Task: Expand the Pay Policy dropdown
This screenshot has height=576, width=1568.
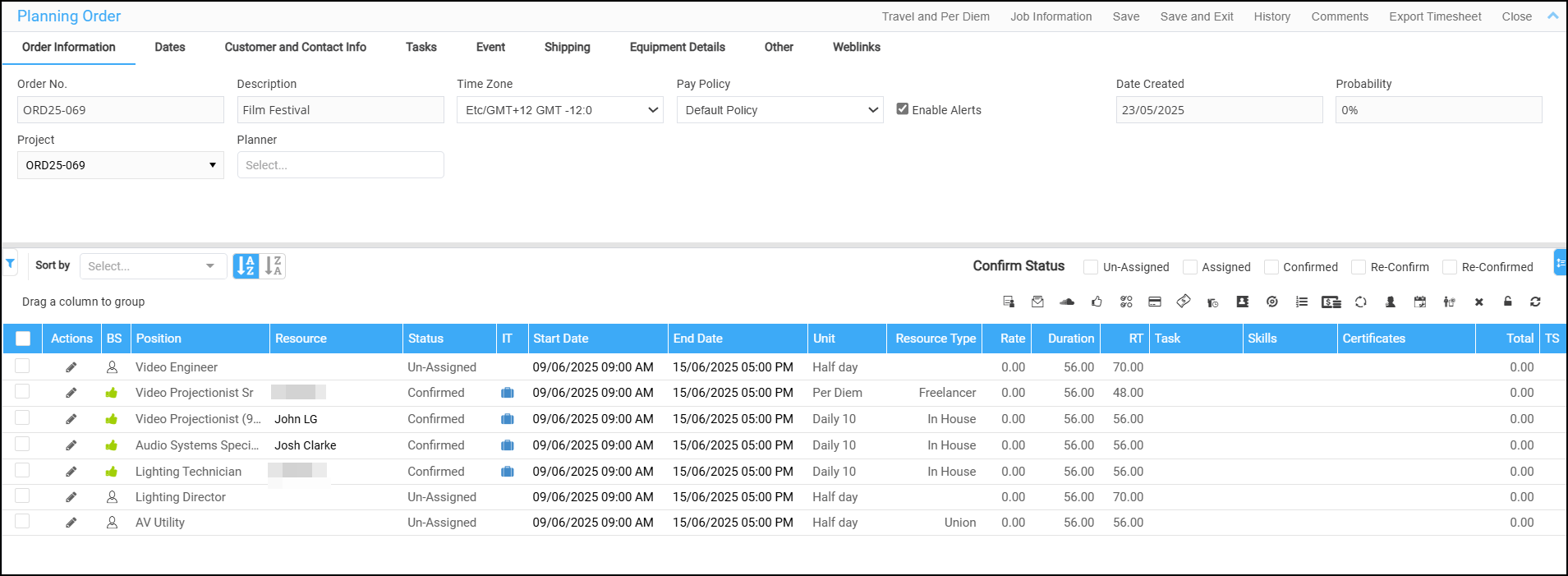Action: (779, 110)
